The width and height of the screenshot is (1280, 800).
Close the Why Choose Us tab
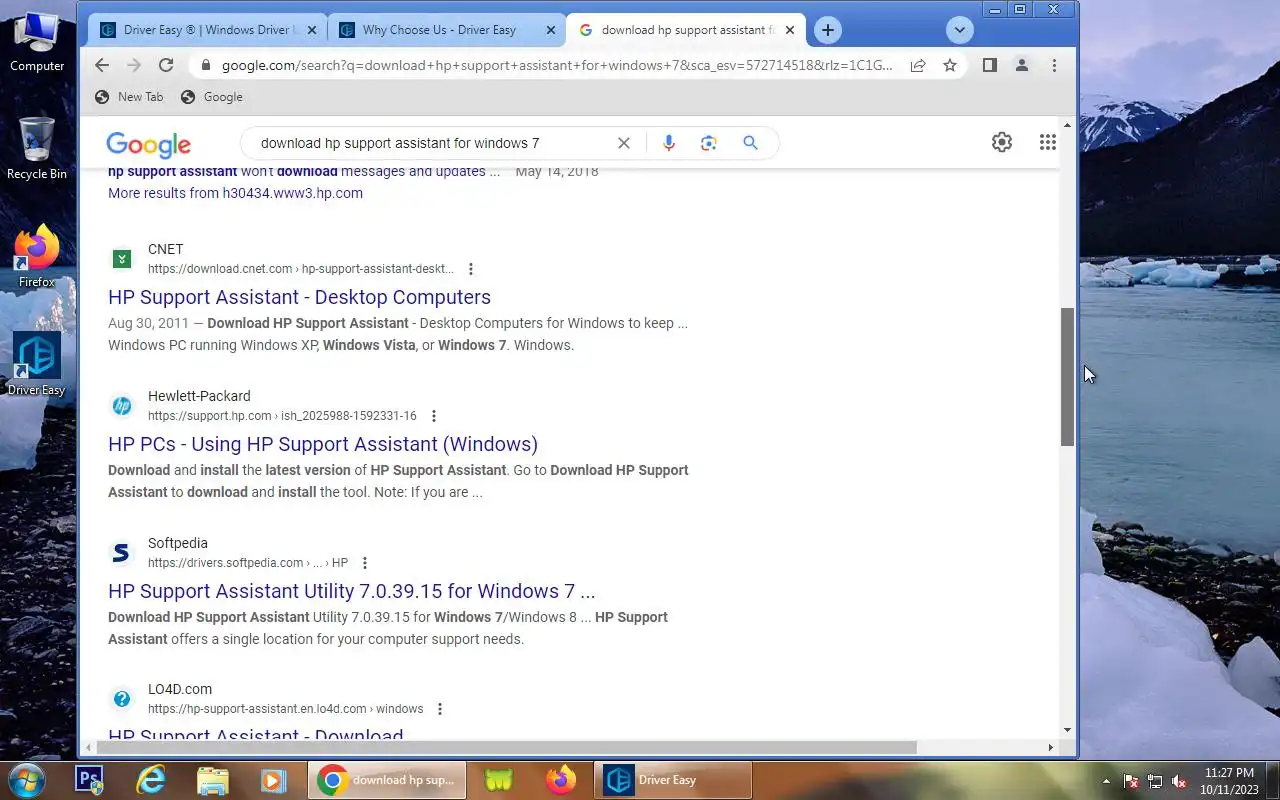[x=551, y=30]
